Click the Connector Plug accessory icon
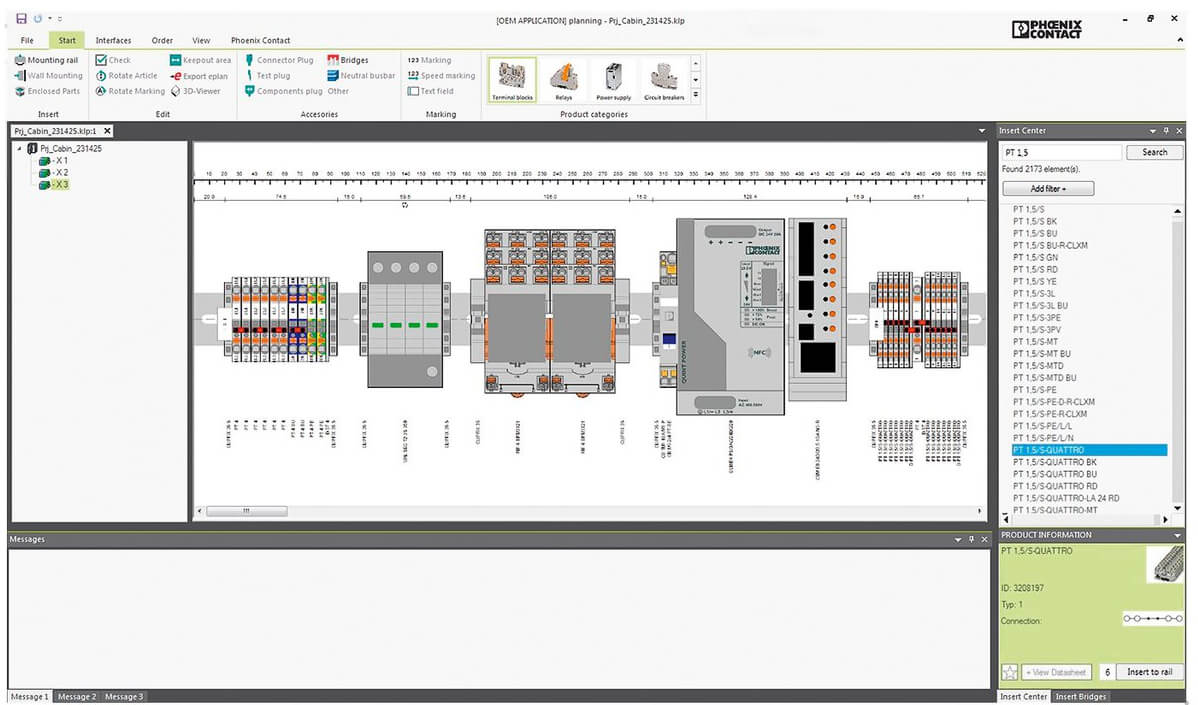 (x=249, y=60)
